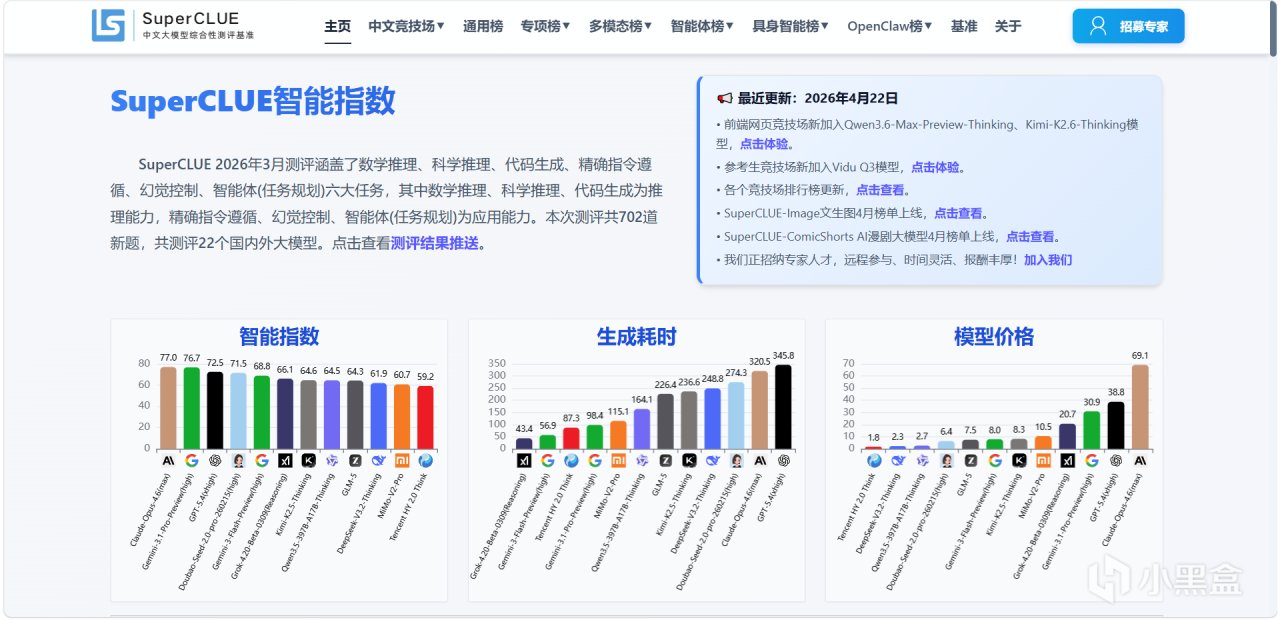
Task: Click OpenAI icon under the 72.5 bar
Action: 215,460
